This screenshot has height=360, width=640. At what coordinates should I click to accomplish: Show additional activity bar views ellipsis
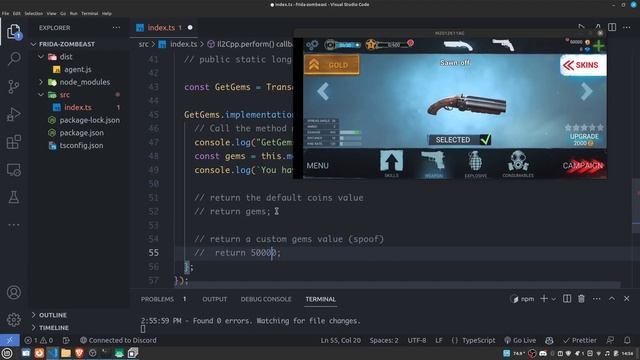(x=13, y=225)
